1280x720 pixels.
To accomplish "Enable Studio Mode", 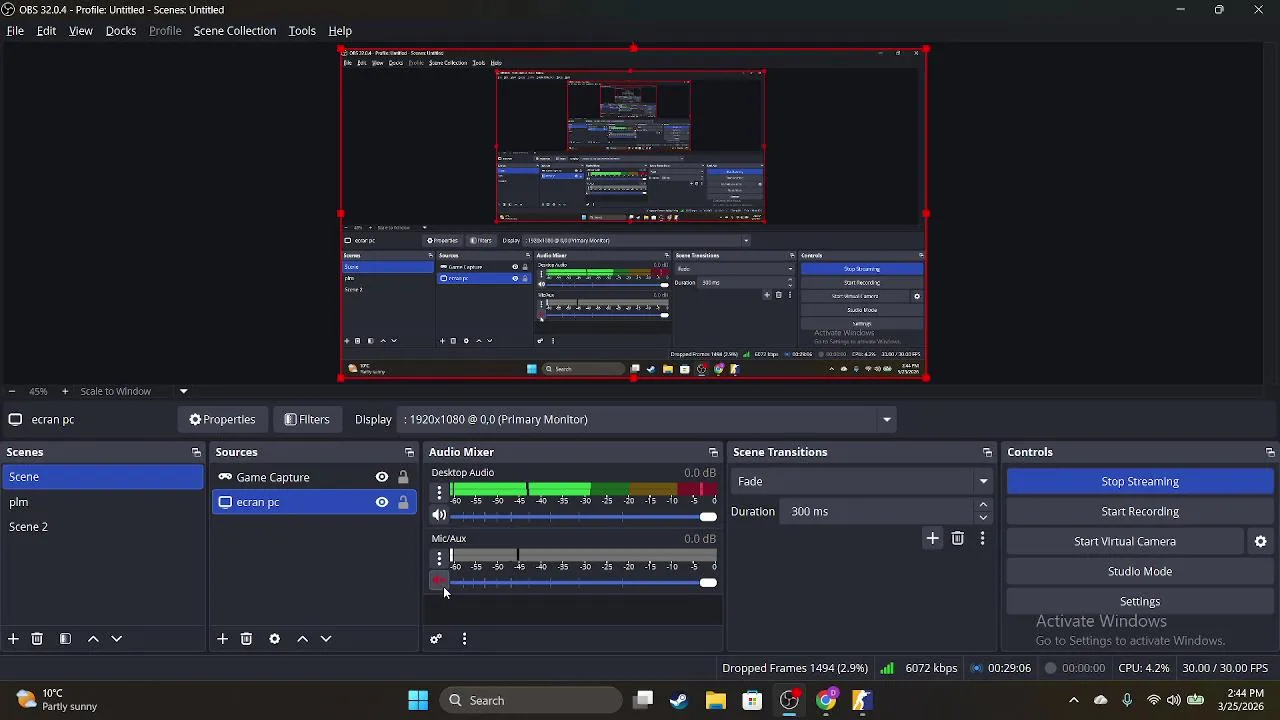I will [1140, 572].
